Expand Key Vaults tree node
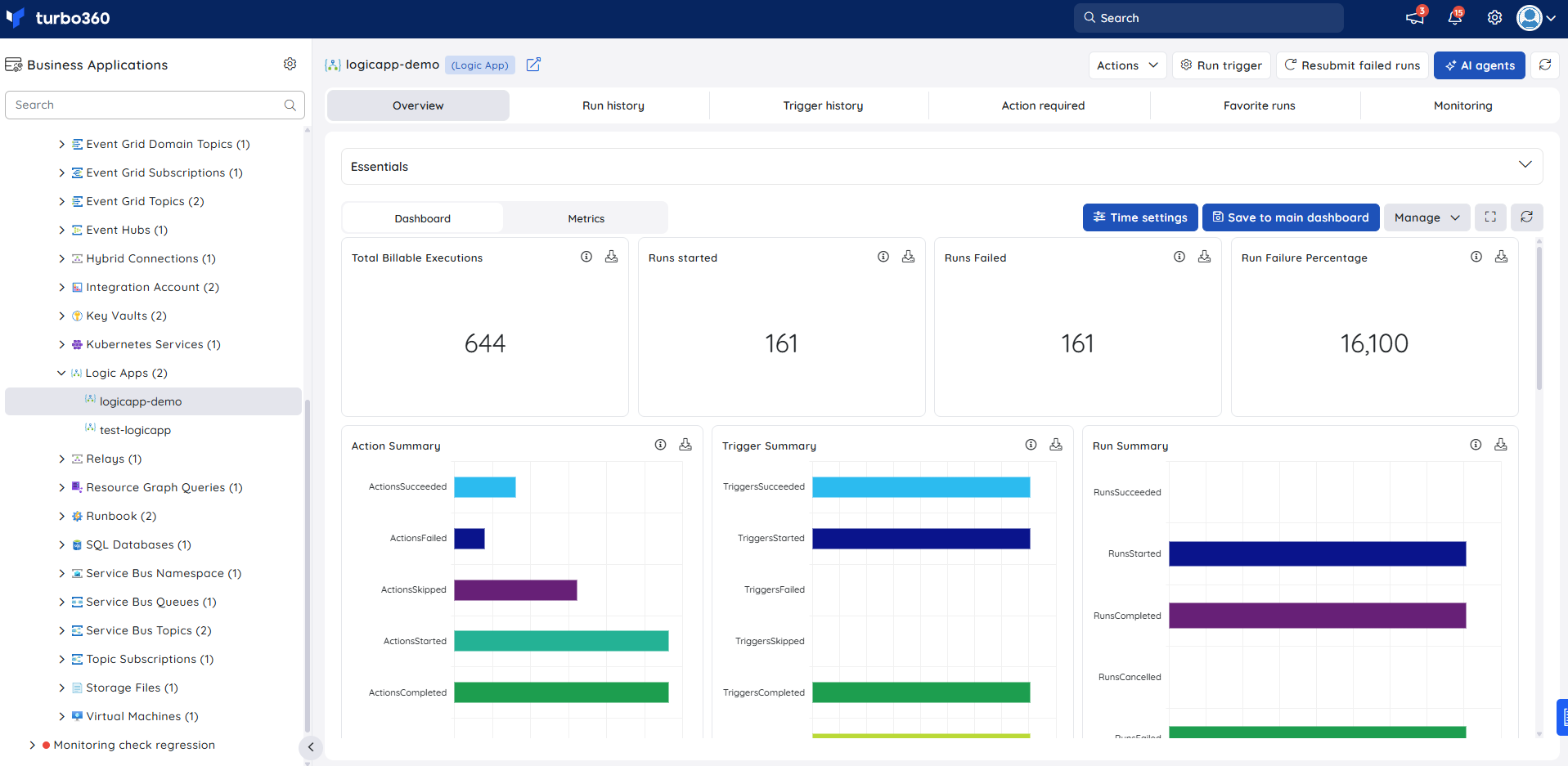The width and height of the screenshot is (1568, 766). pos(61,316)
